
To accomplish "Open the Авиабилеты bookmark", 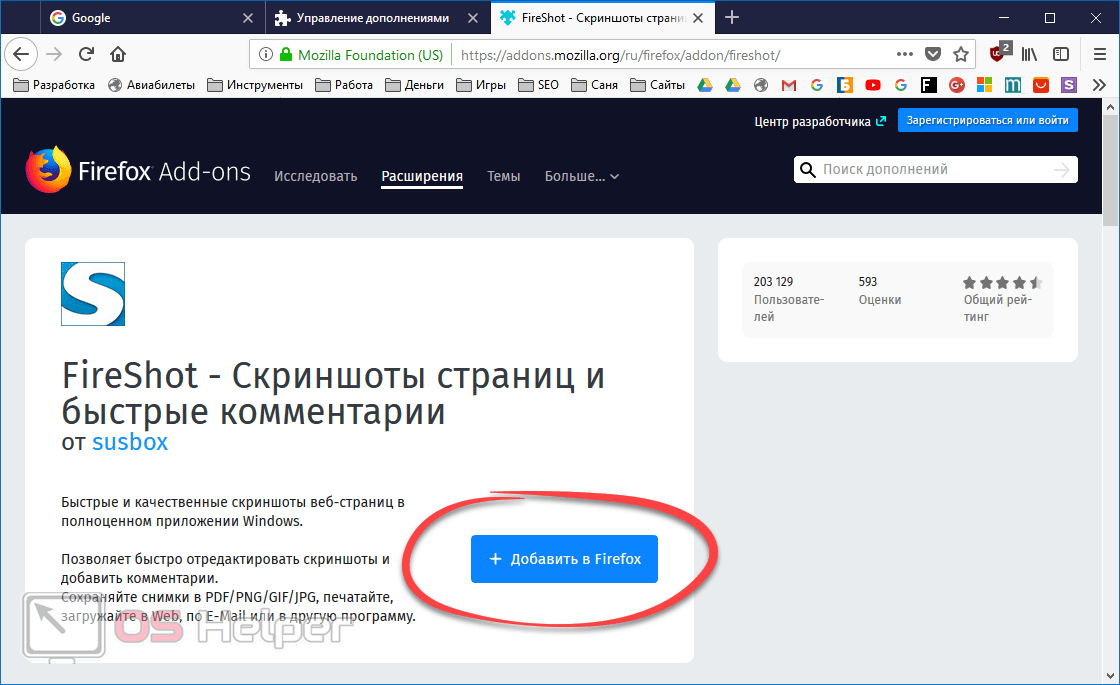I will (151, 85).
